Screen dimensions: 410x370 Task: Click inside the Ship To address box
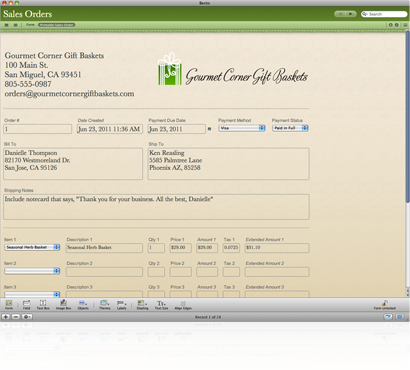pos(229,164)
